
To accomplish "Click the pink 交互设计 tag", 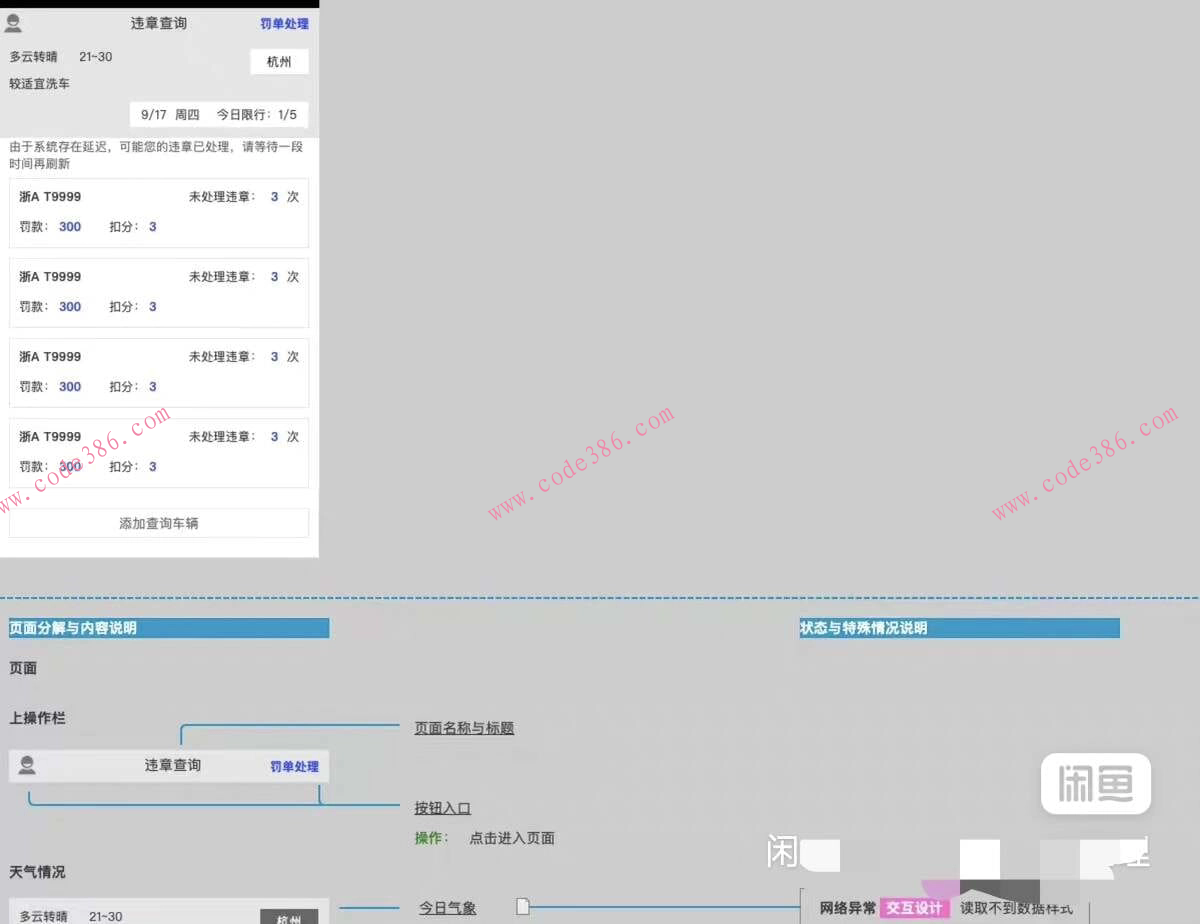I will 916,907.
